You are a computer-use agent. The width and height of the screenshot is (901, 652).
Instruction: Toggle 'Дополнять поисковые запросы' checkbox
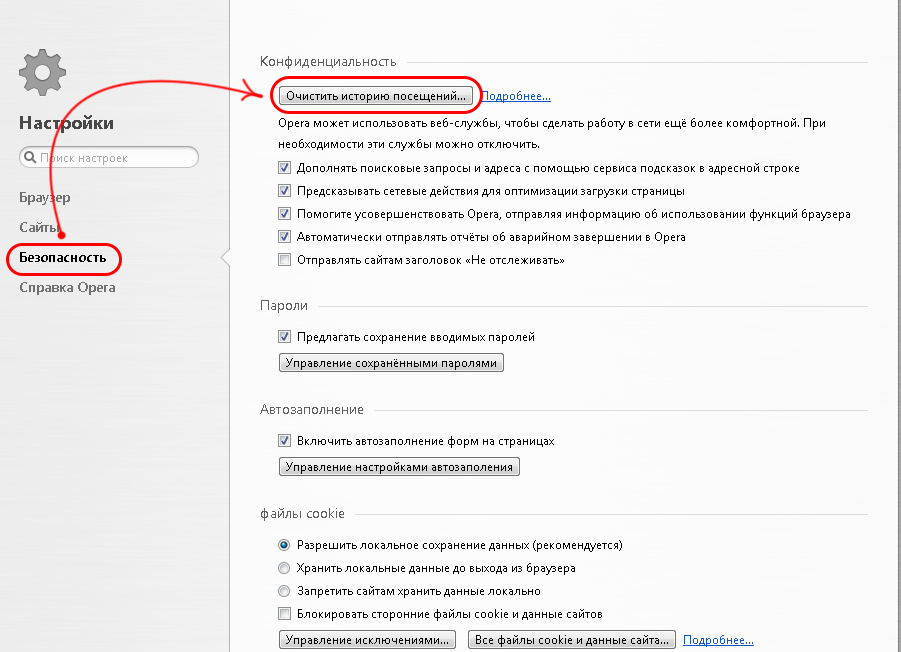[285, 168]
